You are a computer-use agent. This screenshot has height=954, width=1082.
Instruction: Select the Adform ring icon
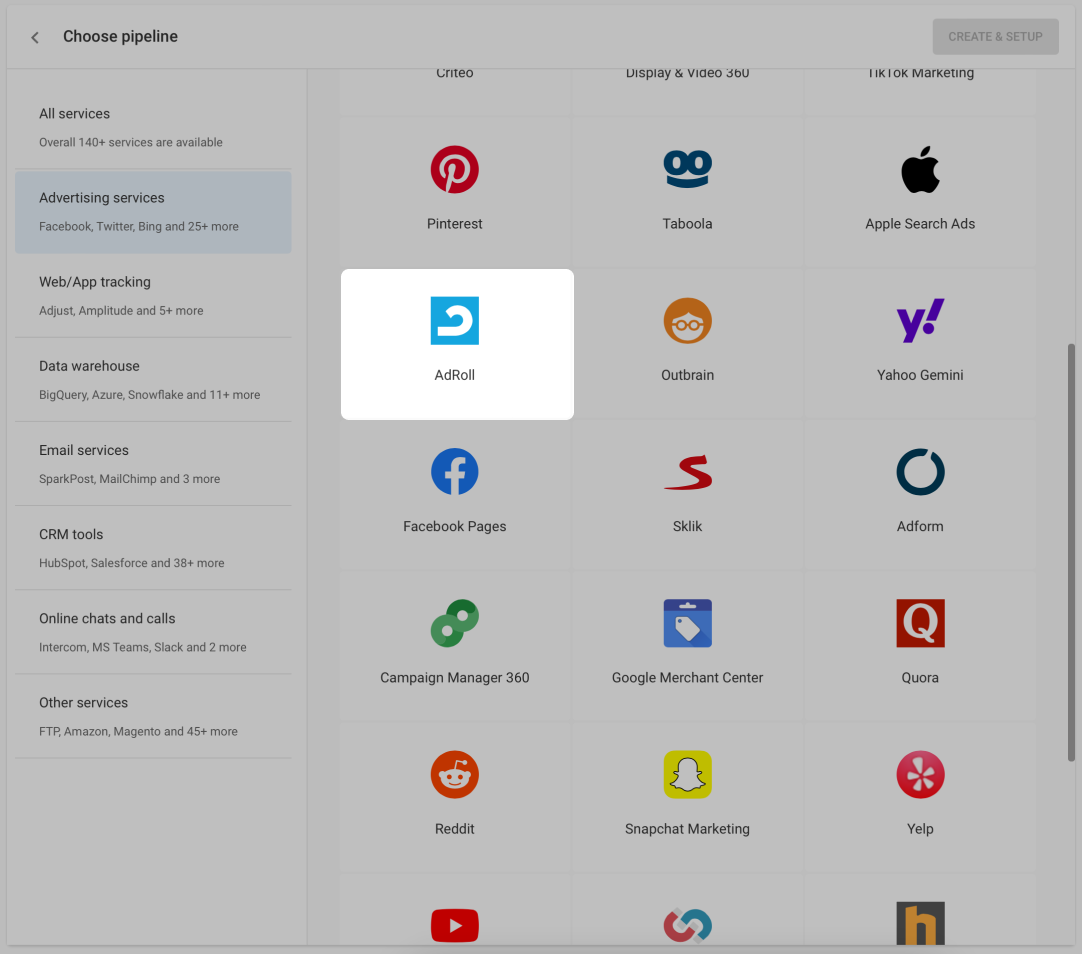coord(921,472)
